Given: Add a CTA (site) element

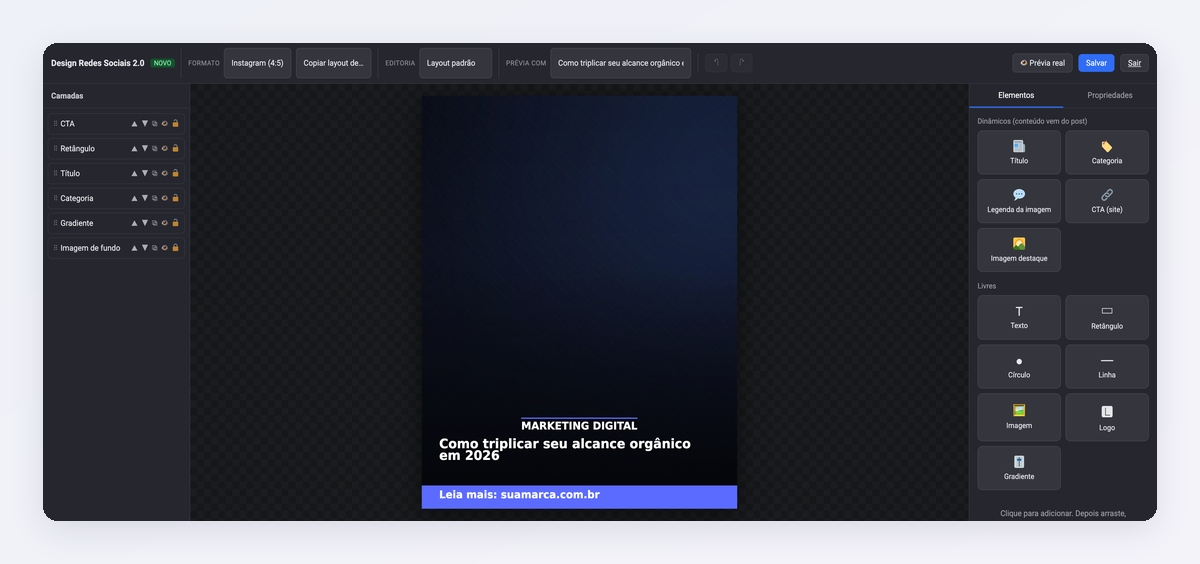Looking at the screenshot, I should 1107,201.
